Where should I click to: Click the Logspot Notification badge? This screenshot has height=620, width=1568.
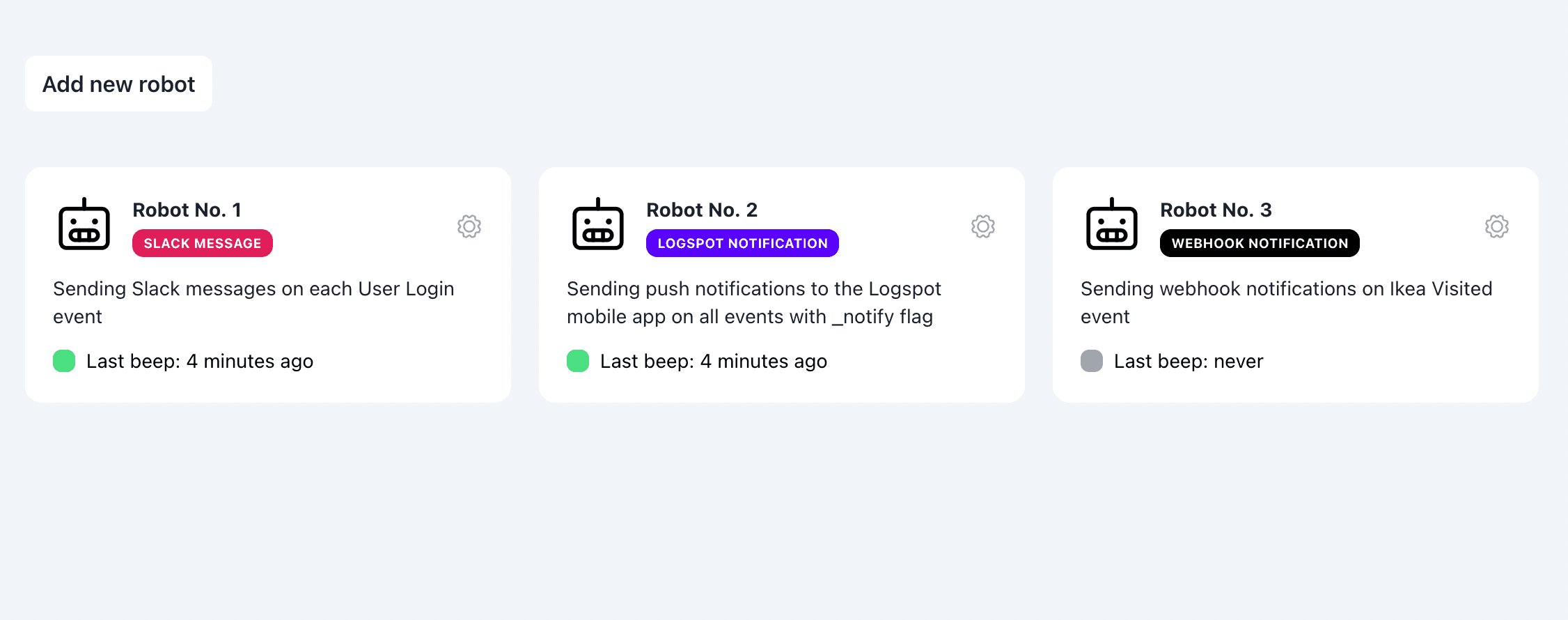point(742,243)
